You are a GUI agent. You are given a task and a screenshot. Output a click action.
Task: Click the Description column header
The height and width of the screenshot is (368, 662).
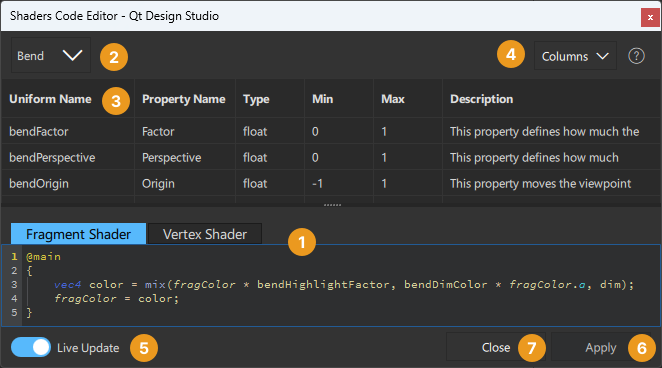click(x=551, y=99)
